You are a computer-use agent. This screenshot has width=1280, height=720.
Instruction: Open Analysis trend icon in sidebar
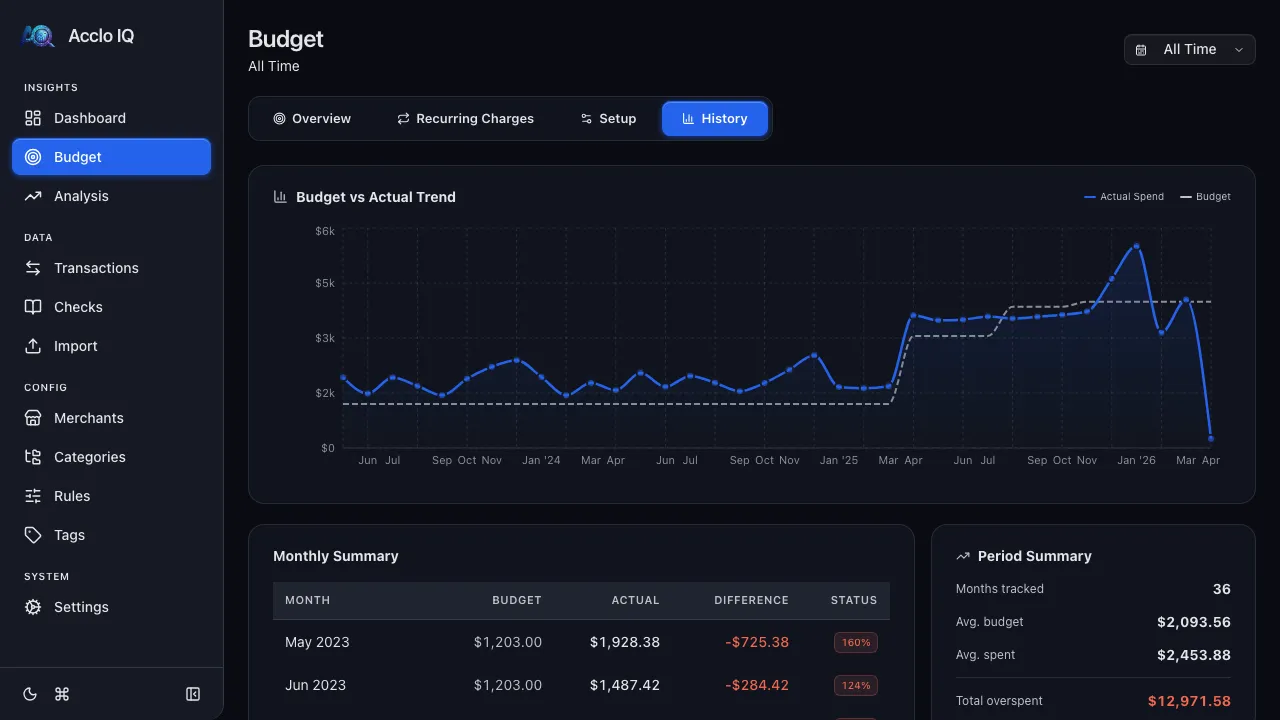(33, 196)
